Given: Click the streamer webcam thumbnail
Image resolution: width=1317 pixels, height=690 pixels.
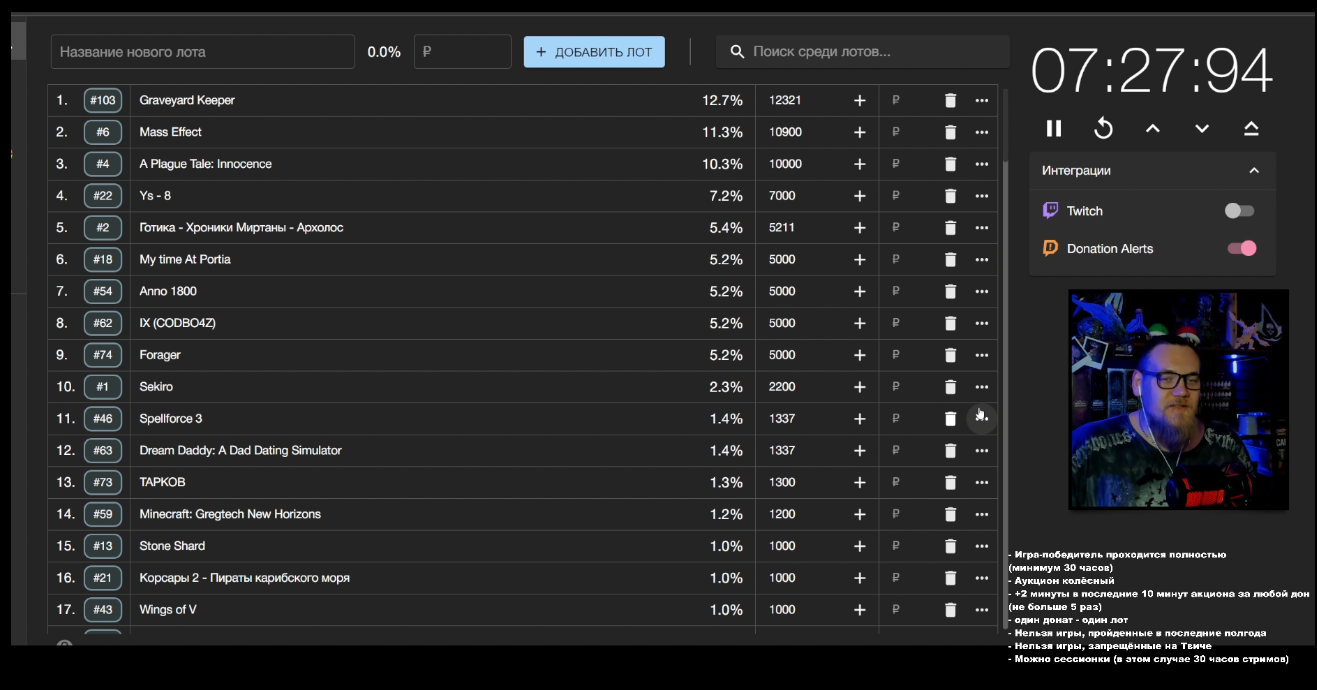Looking at the screenshot, I should coord(1178,399).
